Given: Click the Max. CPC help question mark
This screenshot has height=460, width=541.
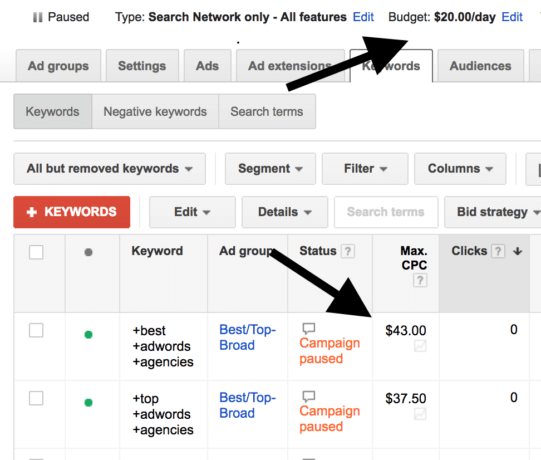Looking at the screenshot, I should pos(420,280).
